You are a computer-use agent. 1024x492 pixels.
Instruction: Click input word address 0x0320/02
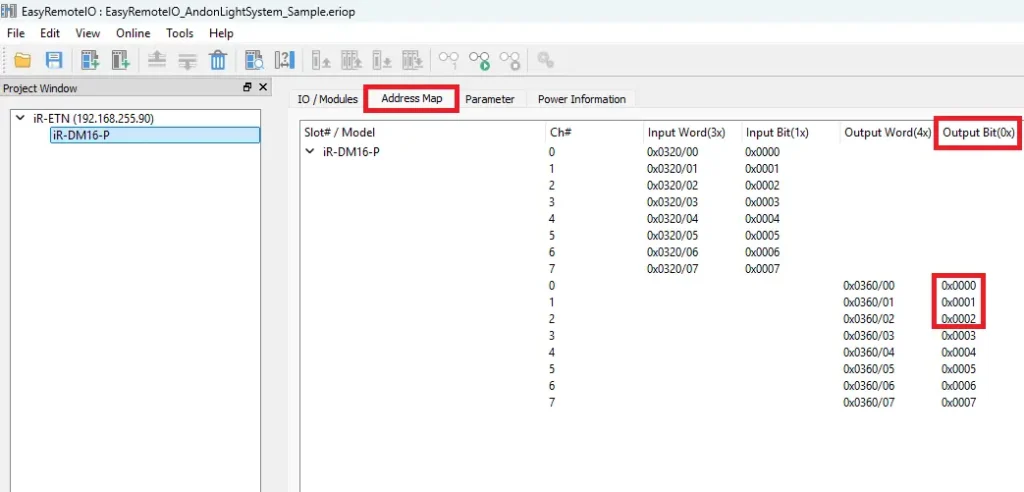(673, 185)
